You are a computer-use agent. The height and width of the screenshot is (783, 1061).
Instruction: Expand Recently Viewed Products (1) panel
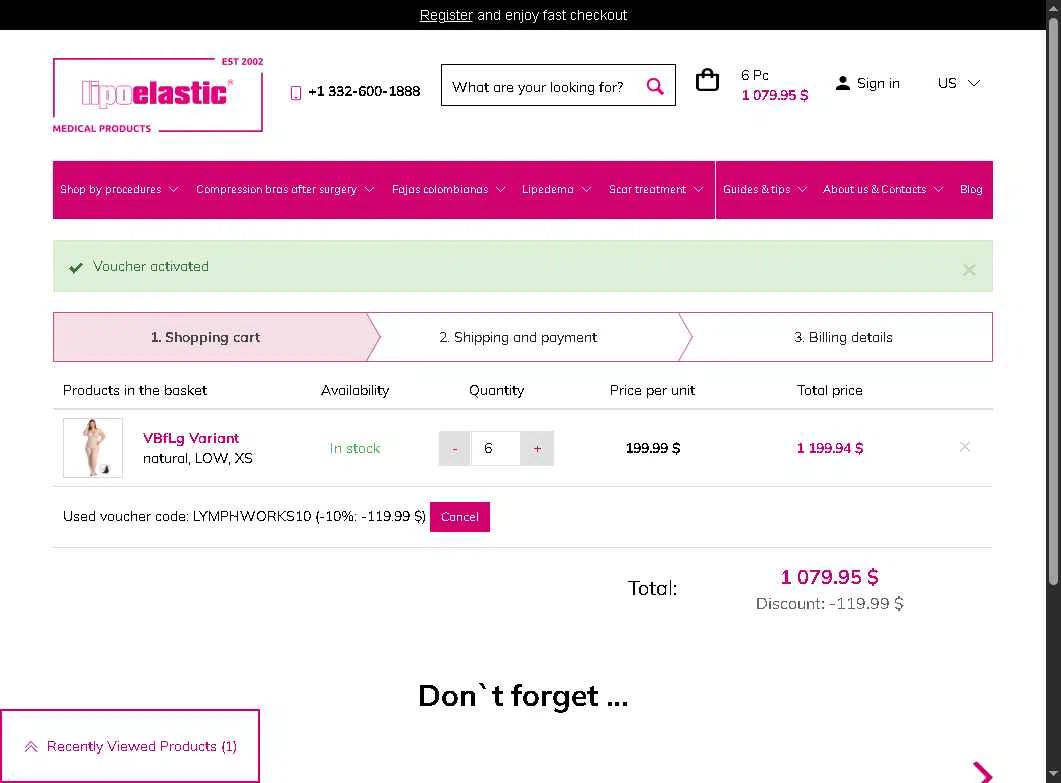coord(130,746)
